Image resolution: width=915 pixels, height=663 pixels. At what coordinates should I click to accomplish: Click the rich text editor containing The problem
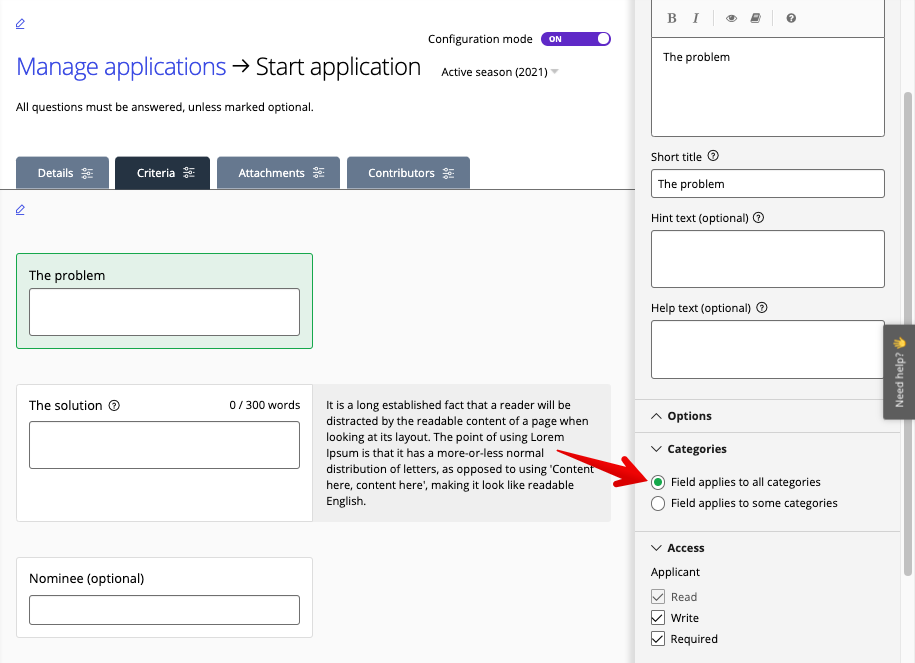click(767, 88)
